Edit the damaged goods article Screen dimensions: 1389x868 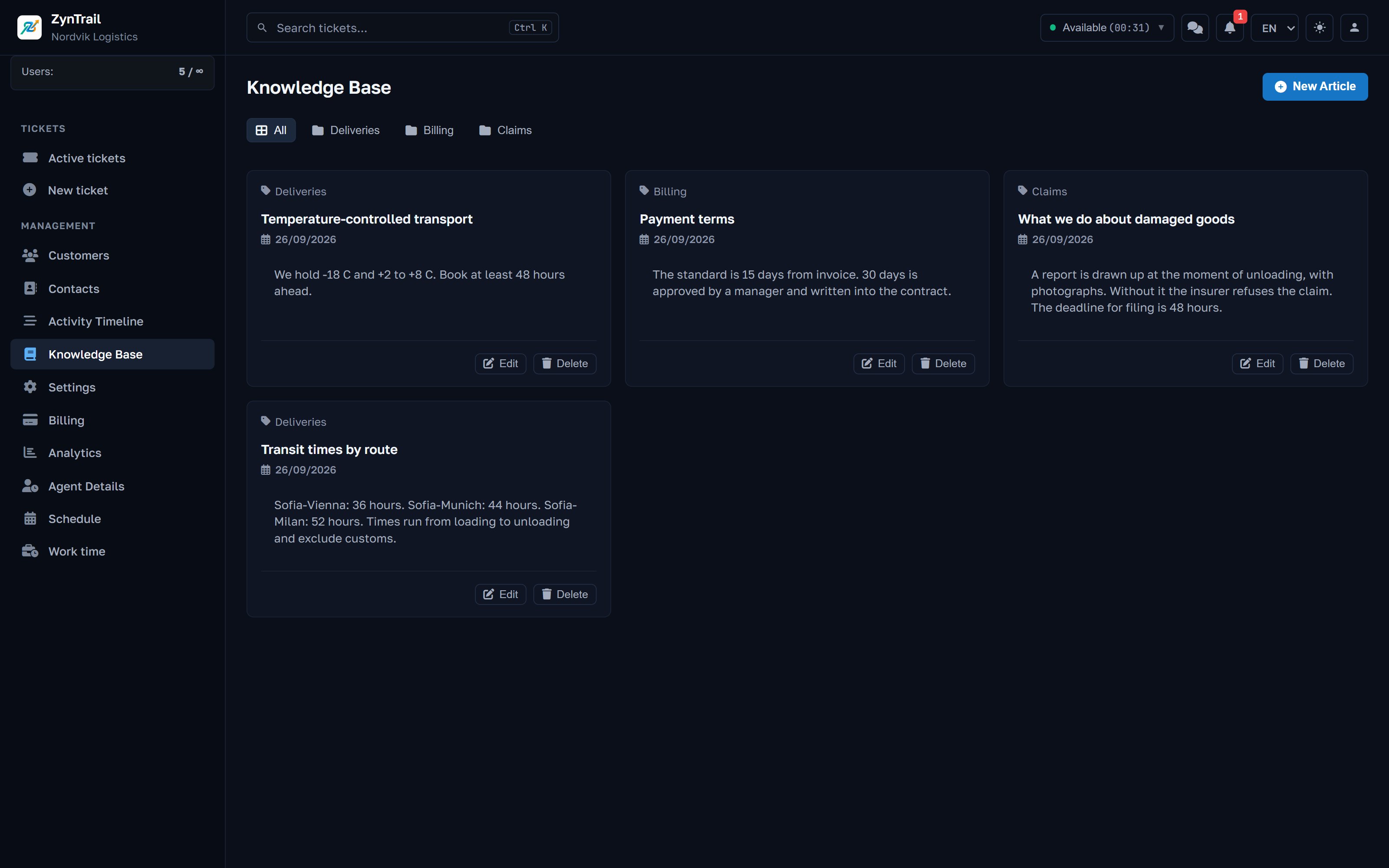pyautogui.click(x=1257, y=363)
